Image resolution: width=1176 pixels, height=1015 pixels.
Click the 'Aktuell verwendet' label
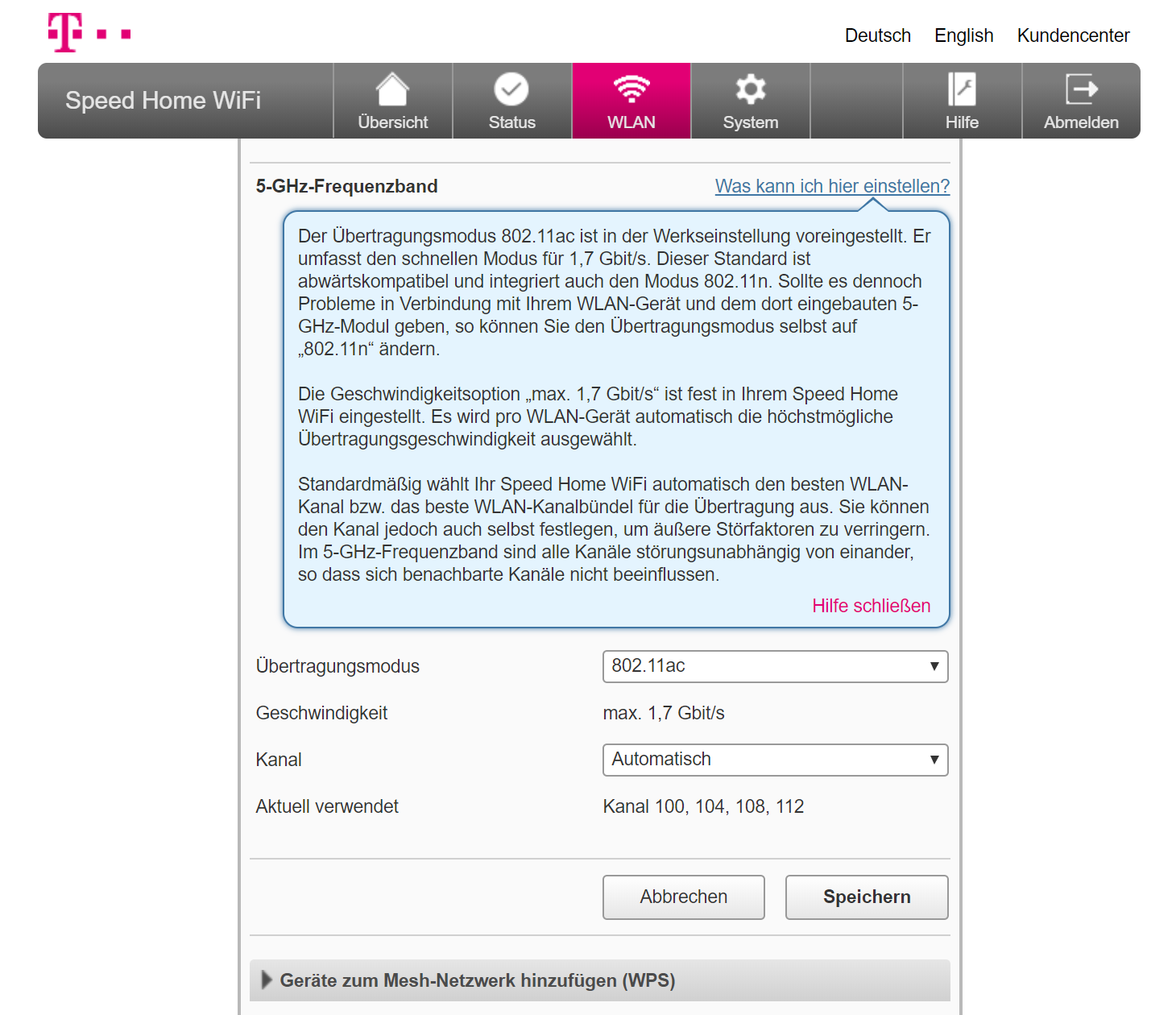pos(327,806)
